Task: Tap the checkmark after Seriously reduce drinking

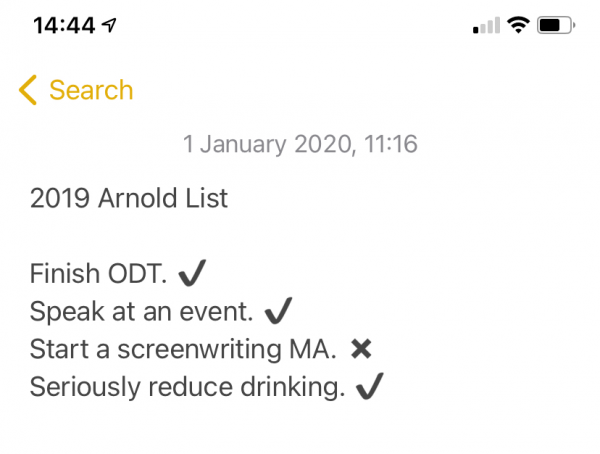Action: point(369,386)
